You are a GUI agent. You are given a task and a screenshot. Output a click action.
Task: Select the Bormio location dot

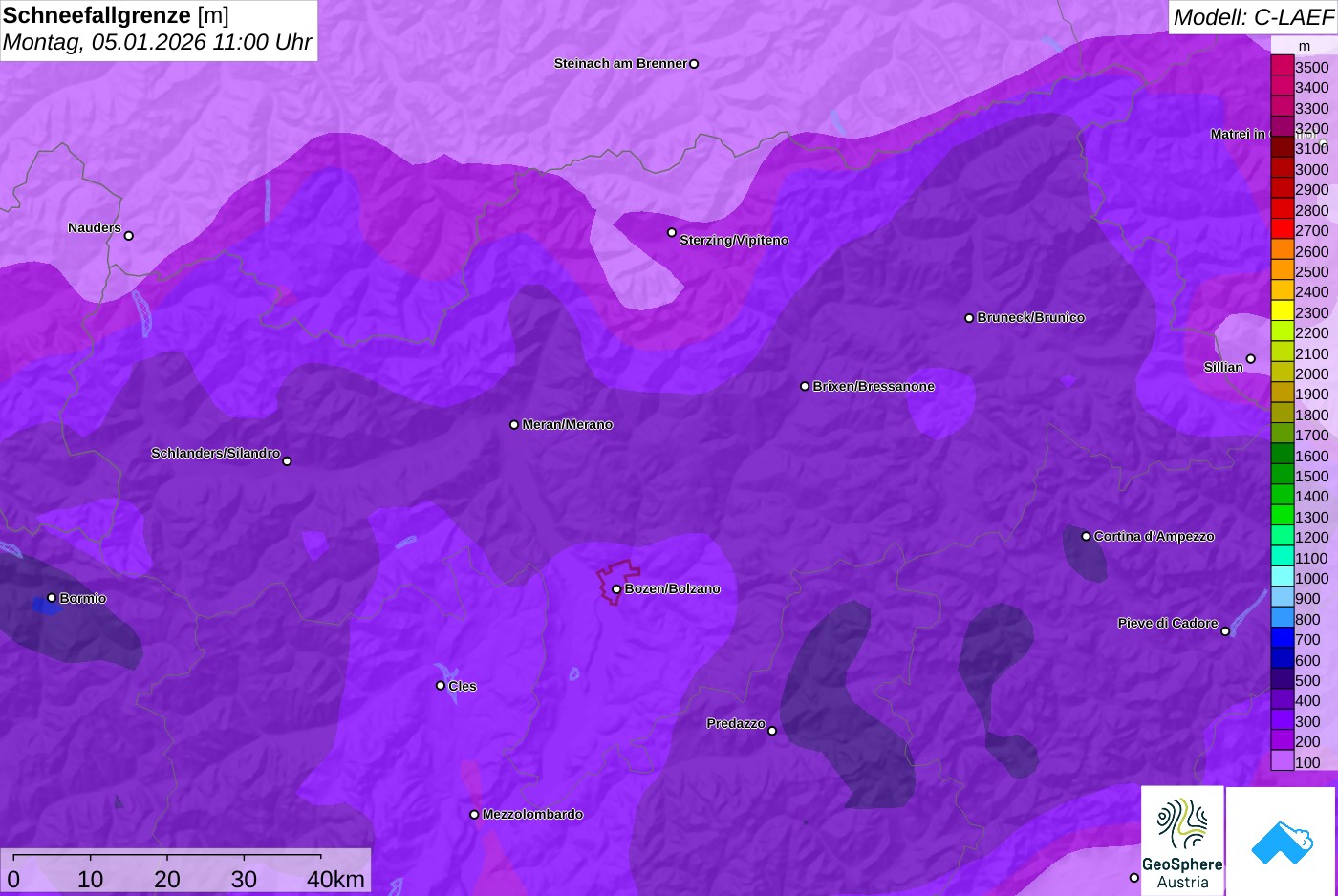(x=52, y=598)
